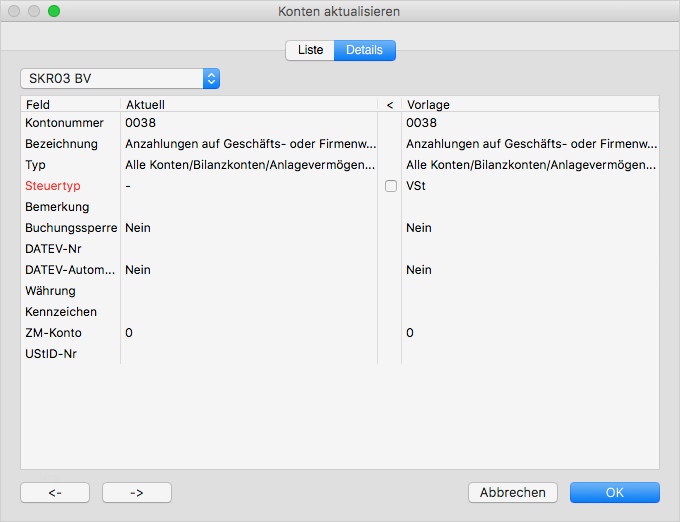Image resolution: width=680 pixels, height=522 pixels.
Task: Select the DATEV-Nr row
Action: click(54, 249)
